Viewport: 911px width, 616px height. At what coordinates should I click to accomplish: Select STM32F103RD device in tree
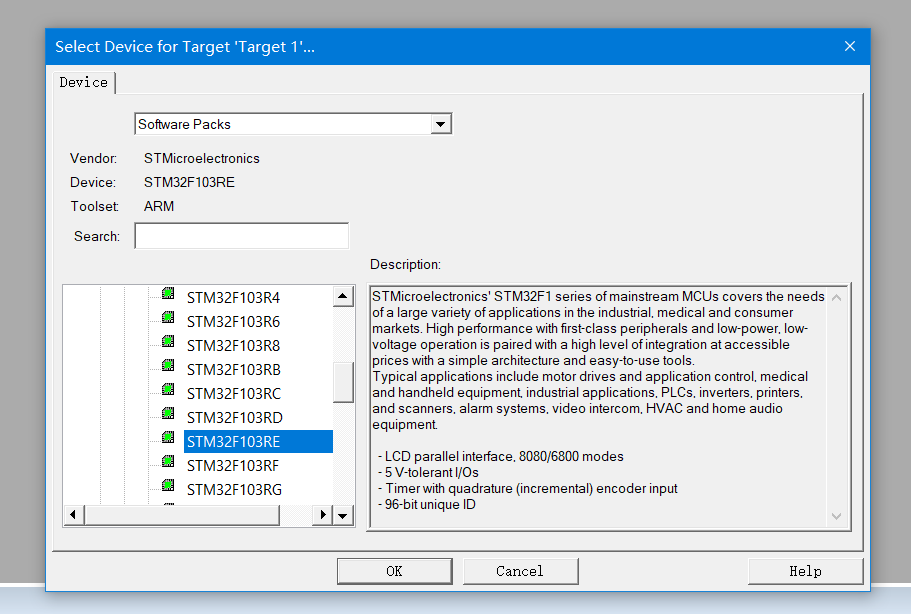(x=234, y=418)
